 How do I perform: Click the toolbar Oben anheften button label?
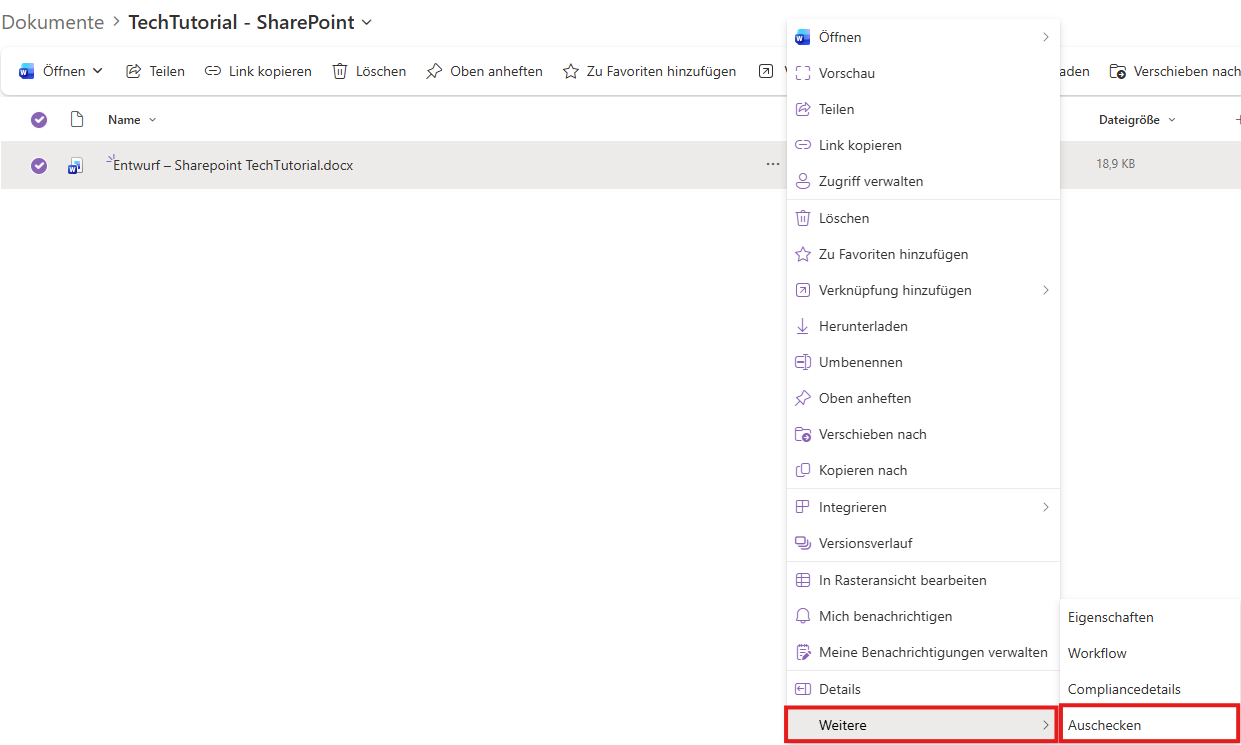click(x=496, y=71)
